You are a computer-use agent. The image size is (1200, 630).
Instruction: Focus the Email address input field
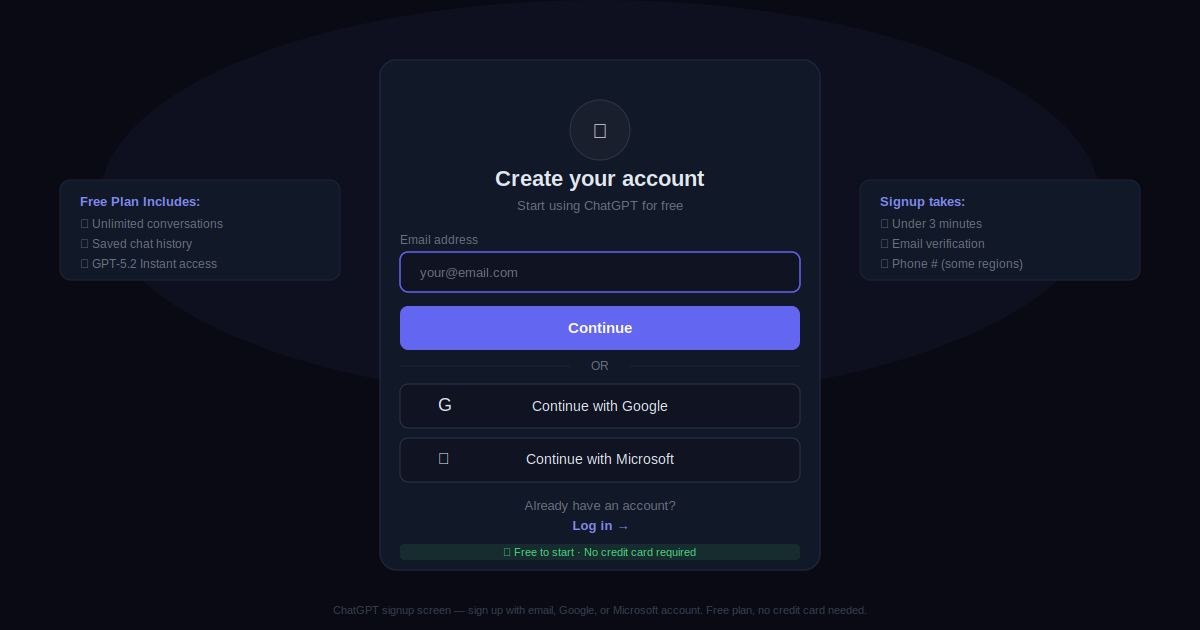click(x=600, y=272)
